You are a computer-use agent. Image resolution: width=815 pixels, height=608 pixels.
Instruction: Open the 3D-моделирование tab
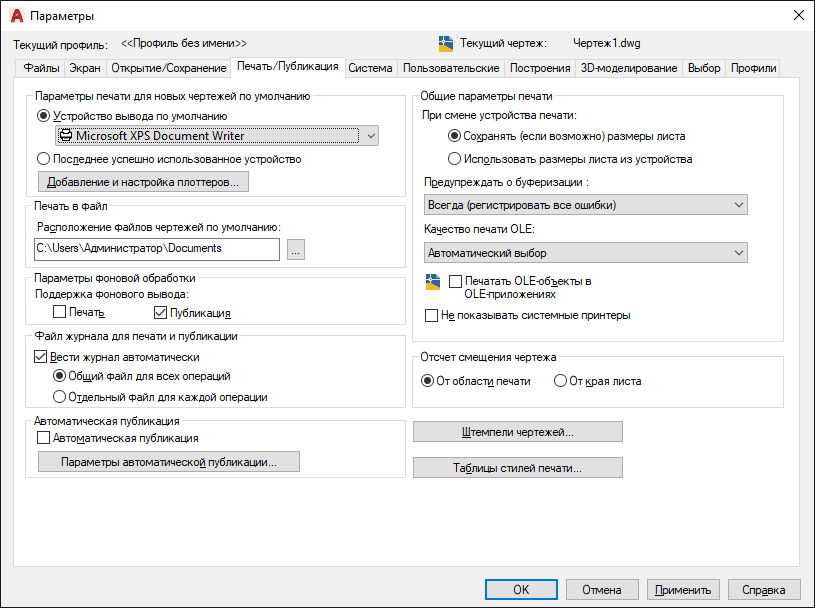tap(629, 68)
